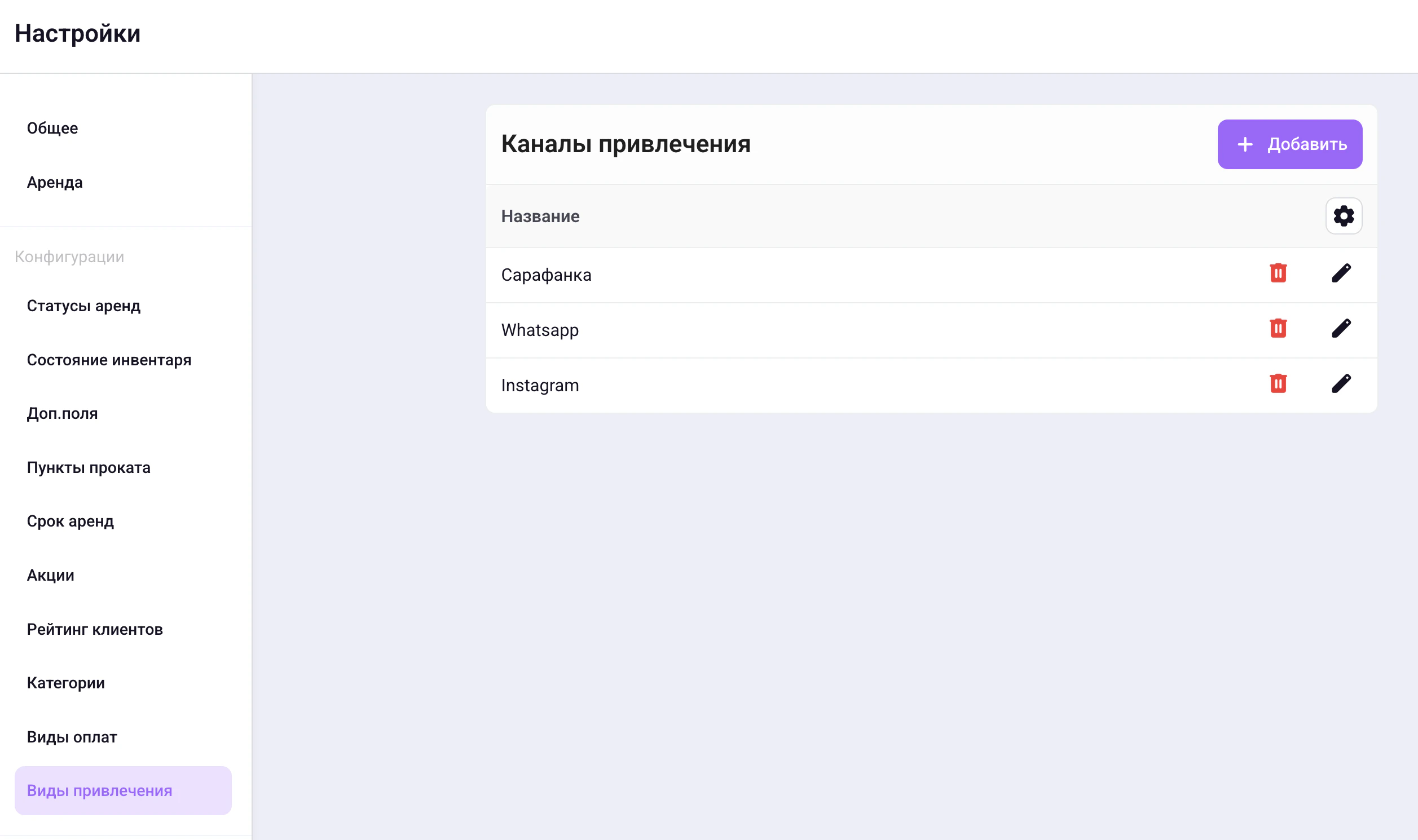Screen dimensions: 1418x840
Task: Delete the Instagram channel using trash icon
Action: tap(1278, 384)
